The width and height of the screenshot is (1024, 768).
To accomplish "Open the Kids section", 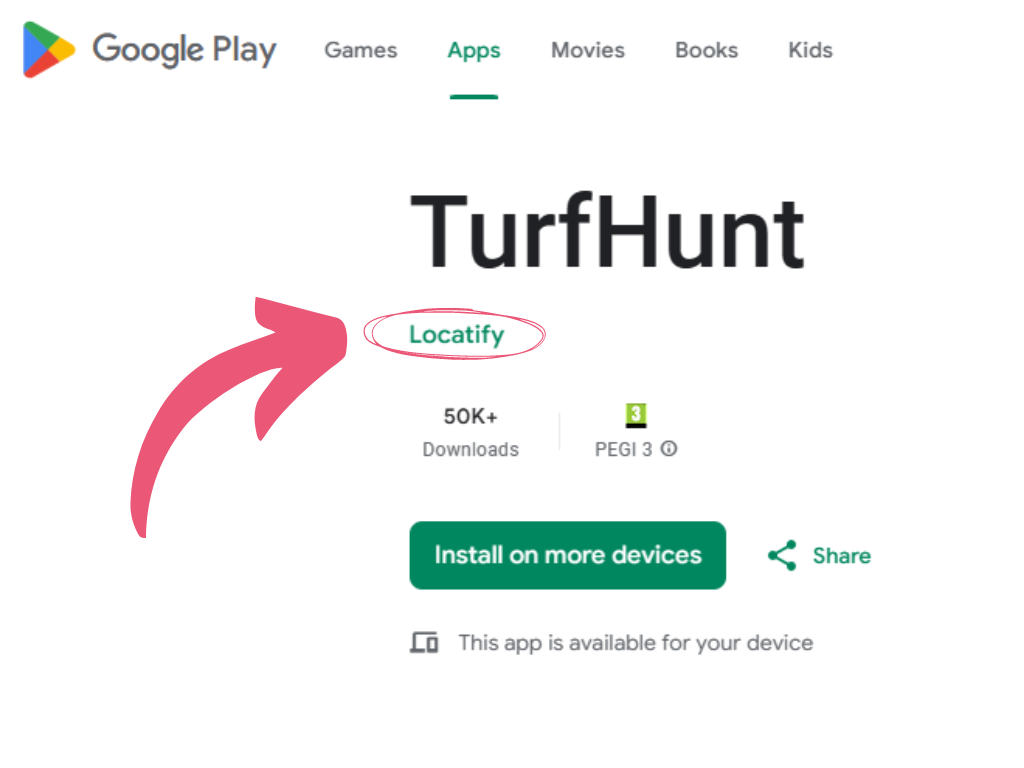I will [809, 50].
